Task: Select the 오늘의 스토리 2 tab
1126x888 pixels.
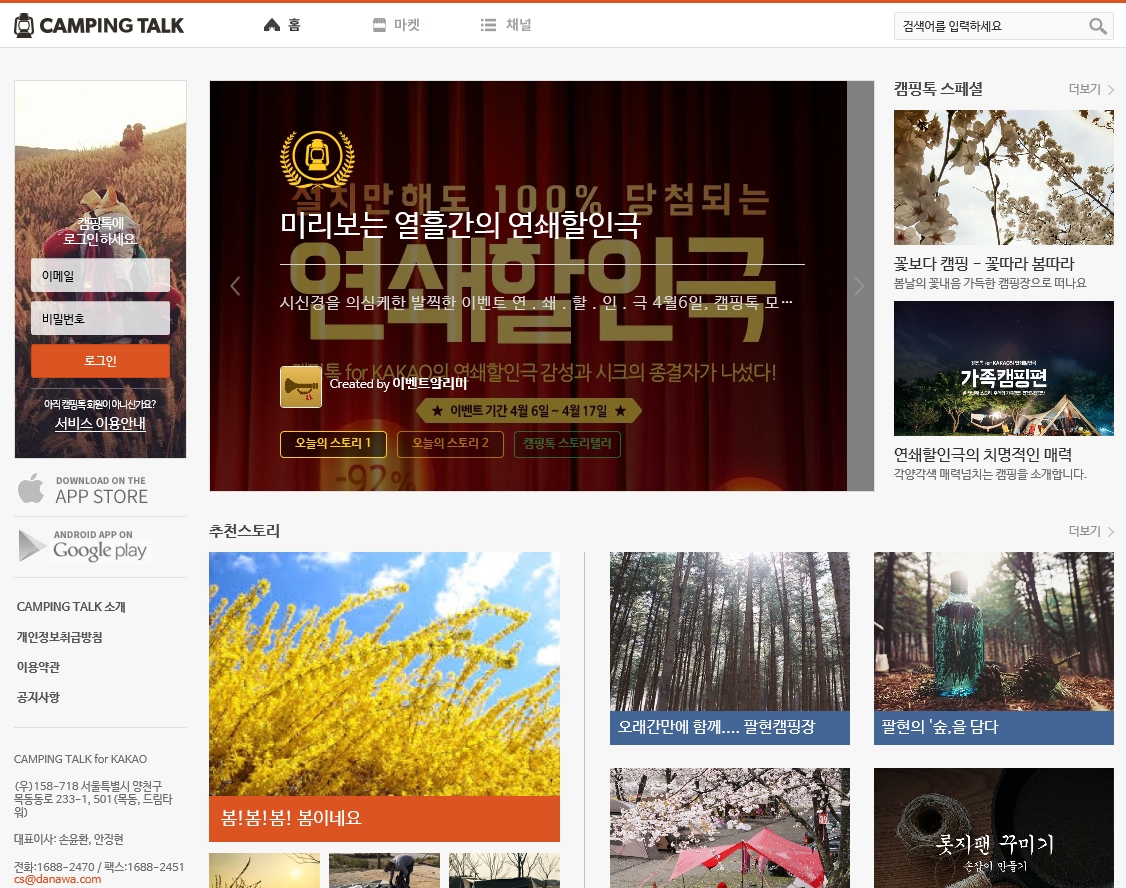Action: coord(450,444)
